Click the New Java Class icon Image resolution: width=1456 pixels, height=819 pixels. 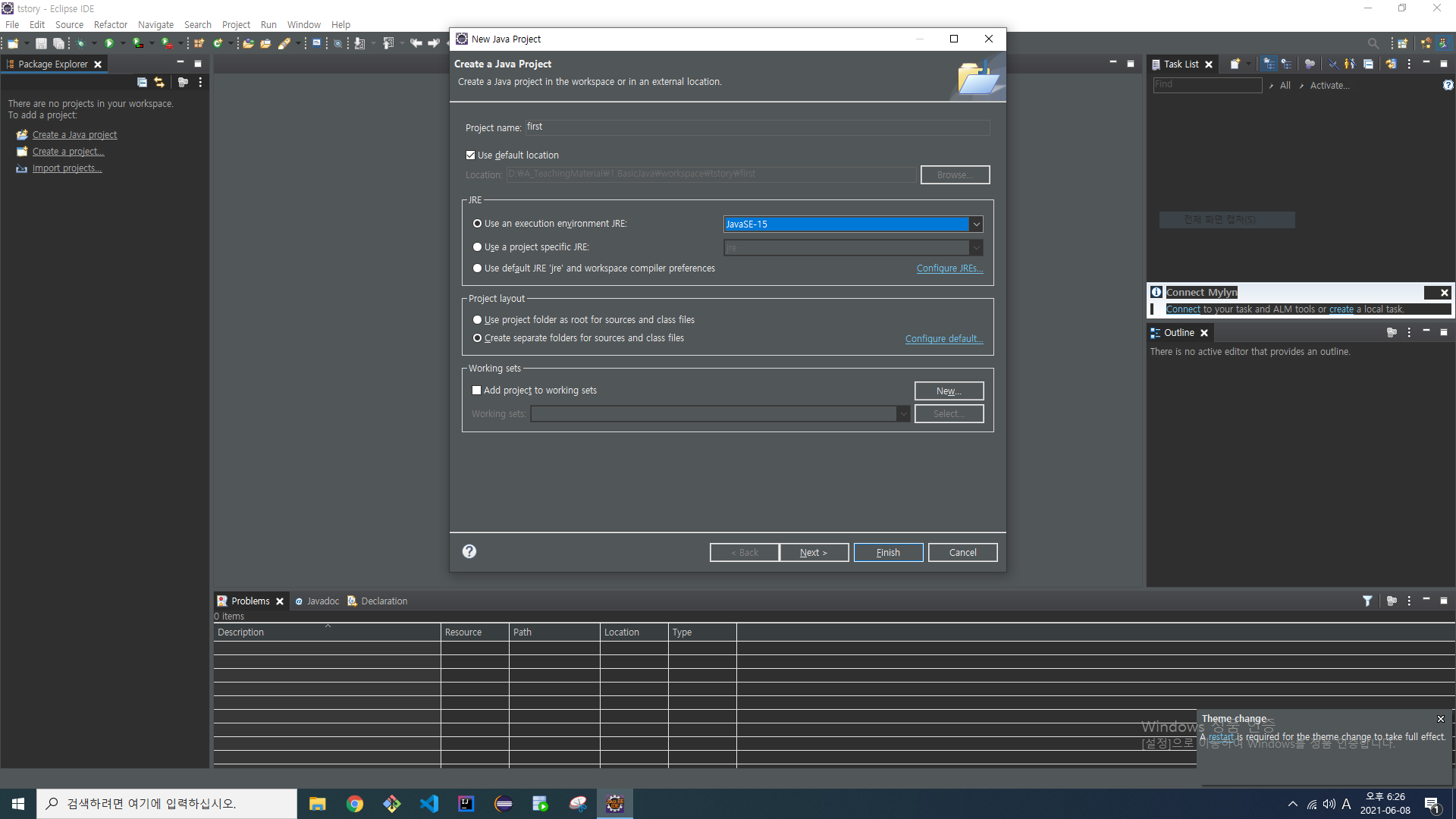[218, 43]
